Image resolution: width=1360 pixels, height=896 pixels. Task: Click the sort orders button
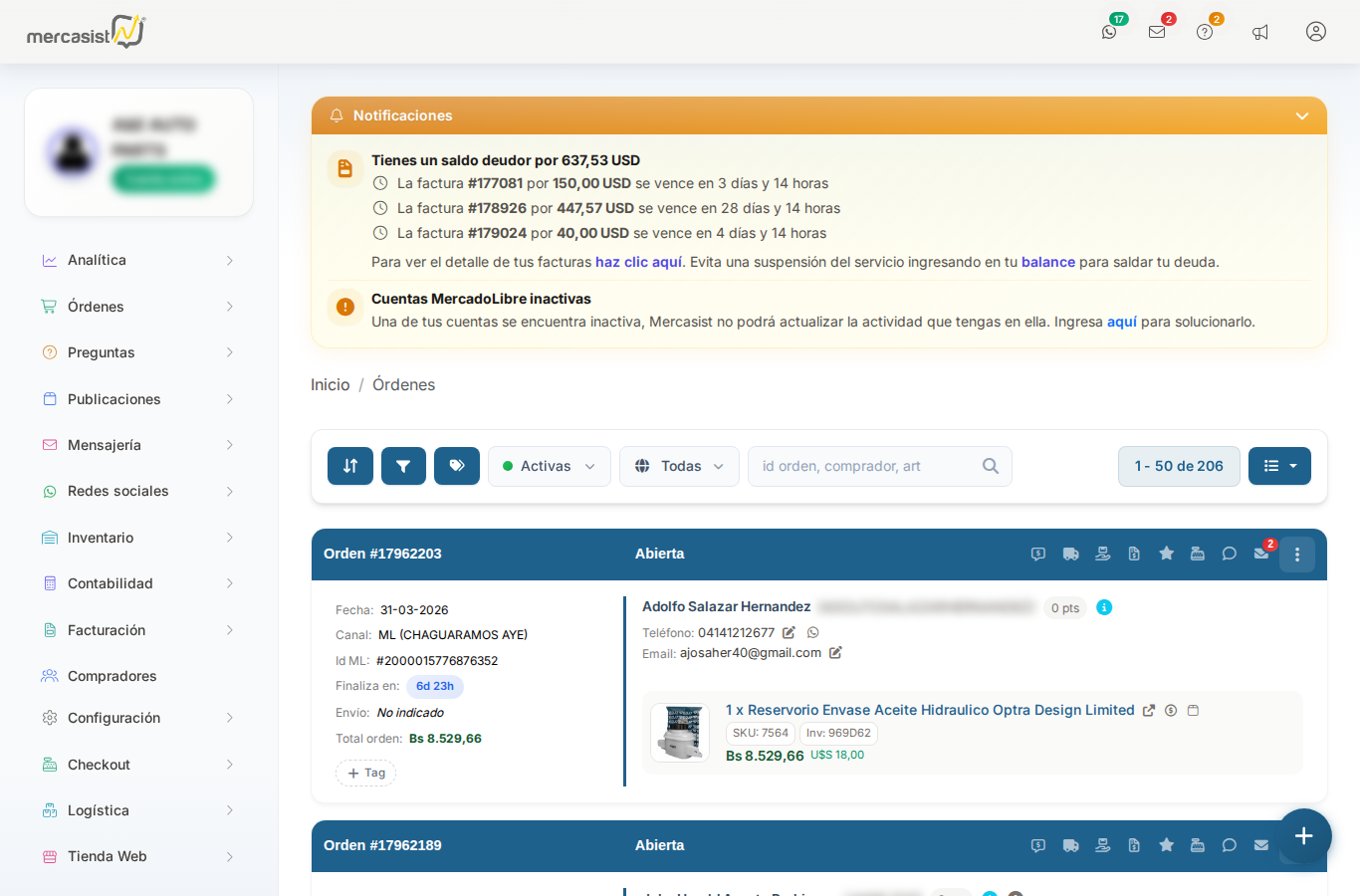pos(350,466)
